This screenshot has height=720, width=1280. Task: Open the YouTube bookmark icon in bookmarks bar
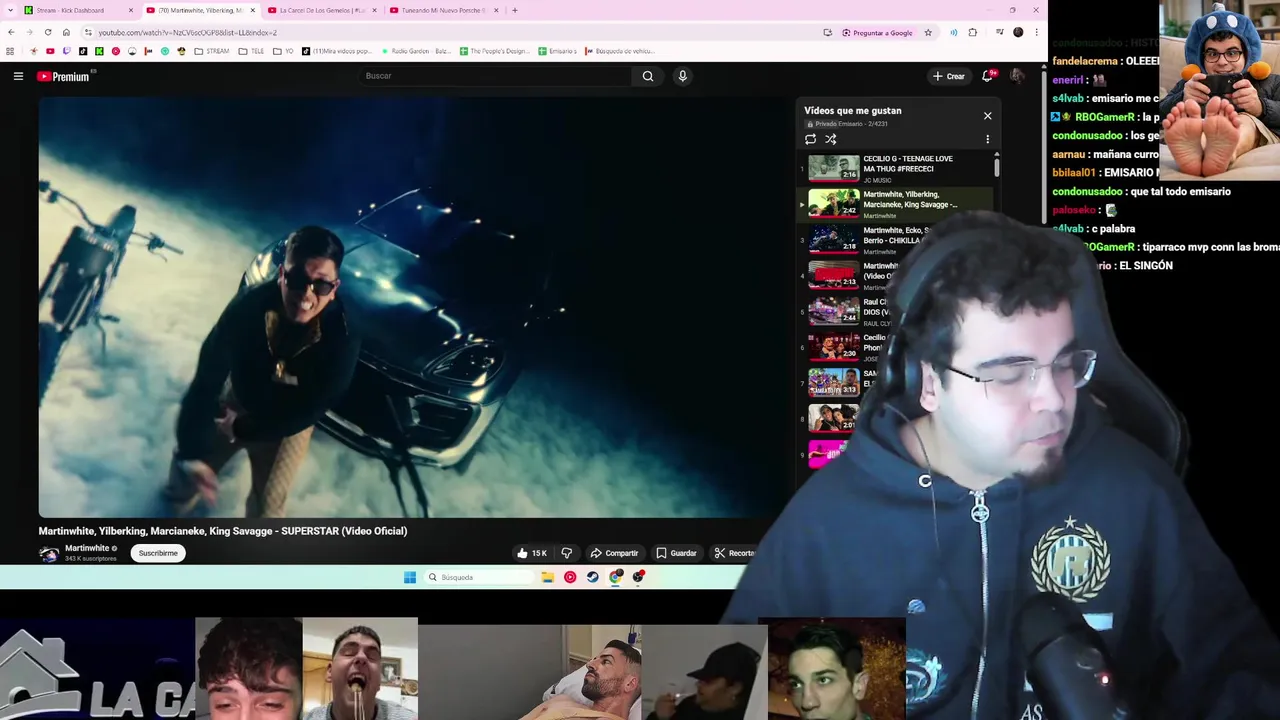[50, 51]
